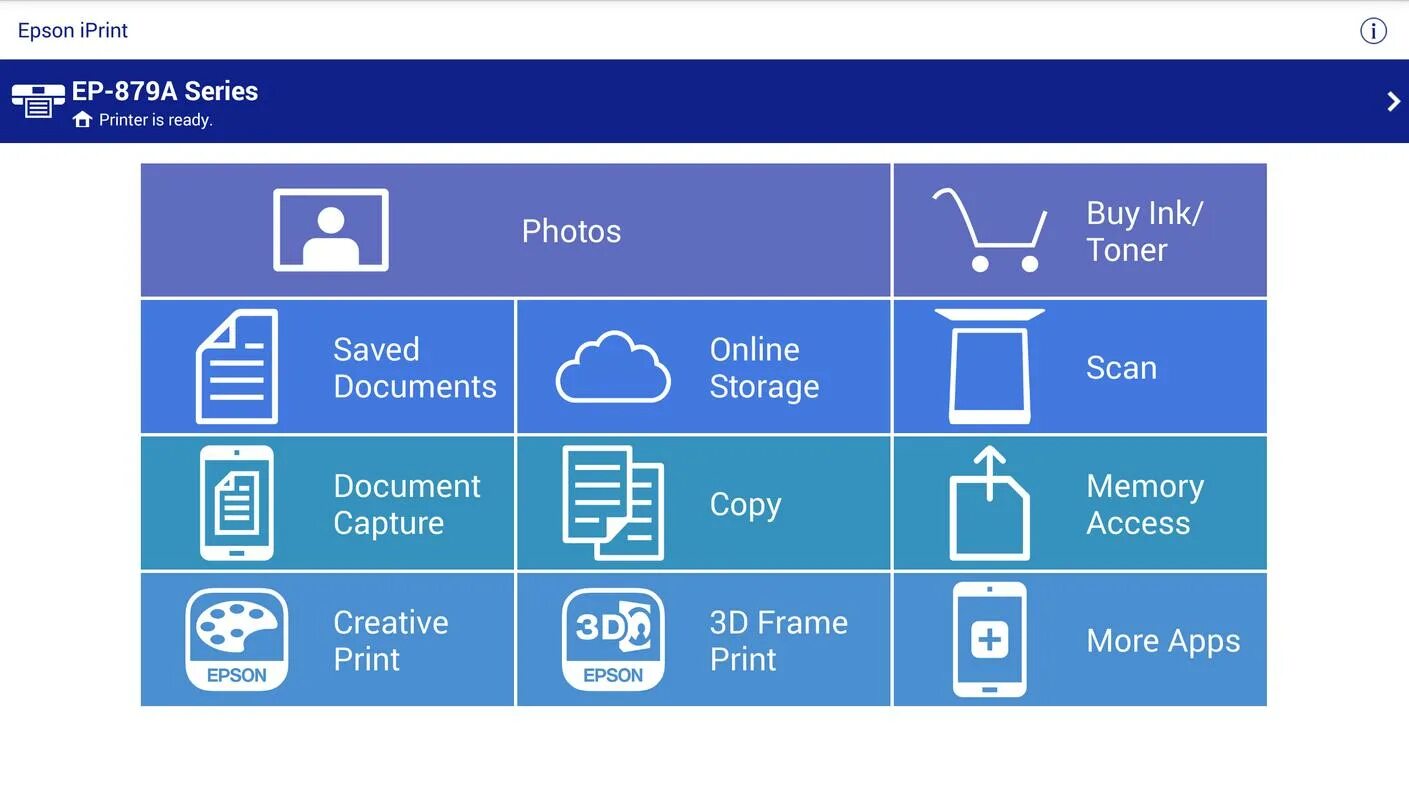Expand printer details with the right chevron
This screenshot has height=800, width=1409.
(1393, 101)
